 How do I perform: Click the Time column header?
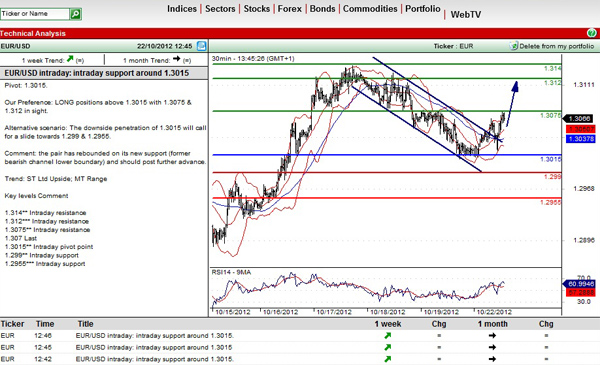click(45, 324)
